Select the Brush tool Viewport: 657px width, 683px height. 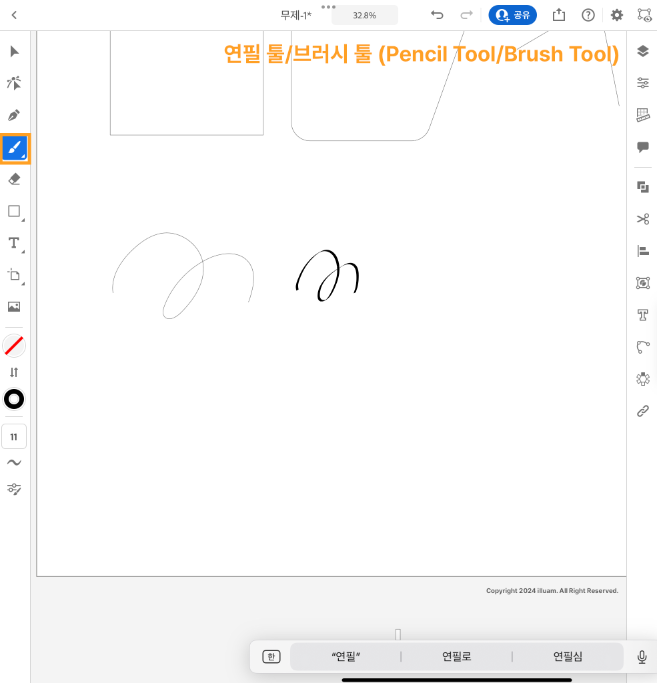(x=15, y=148)
